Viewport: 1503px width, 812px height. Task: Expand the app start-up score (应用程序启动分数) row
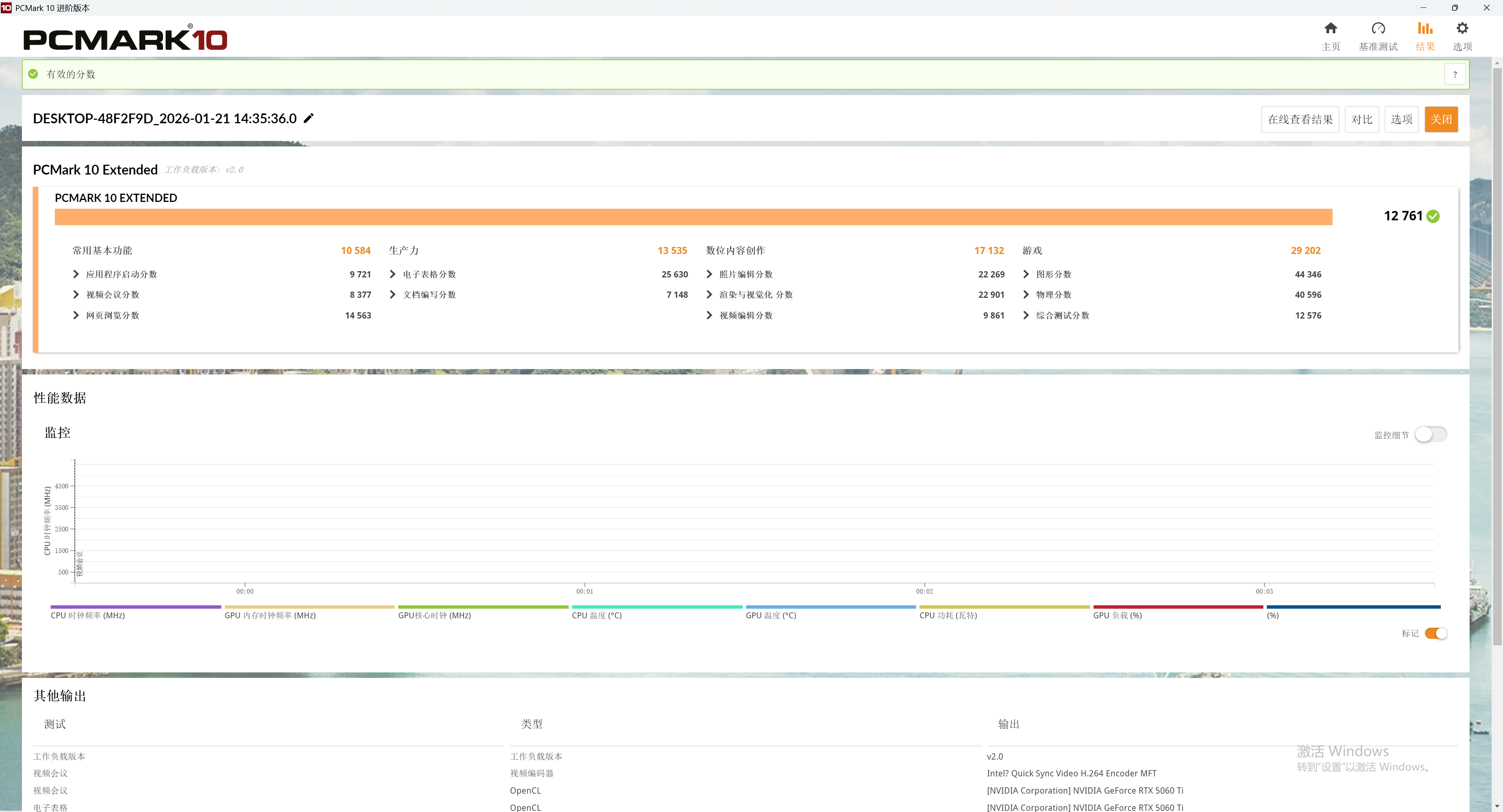(76, 274)
